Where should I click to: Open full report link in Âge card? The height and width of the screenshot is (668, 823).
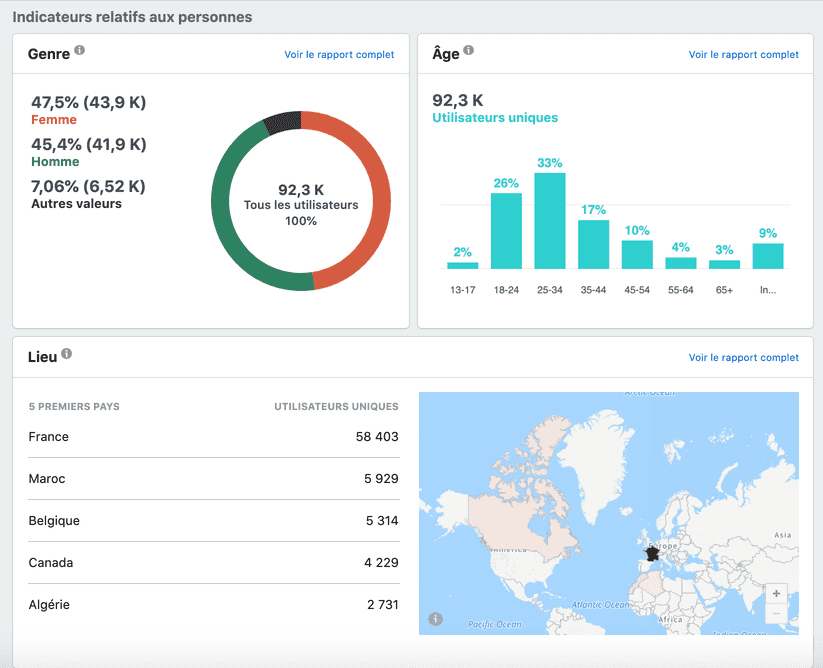coord(743,55)
